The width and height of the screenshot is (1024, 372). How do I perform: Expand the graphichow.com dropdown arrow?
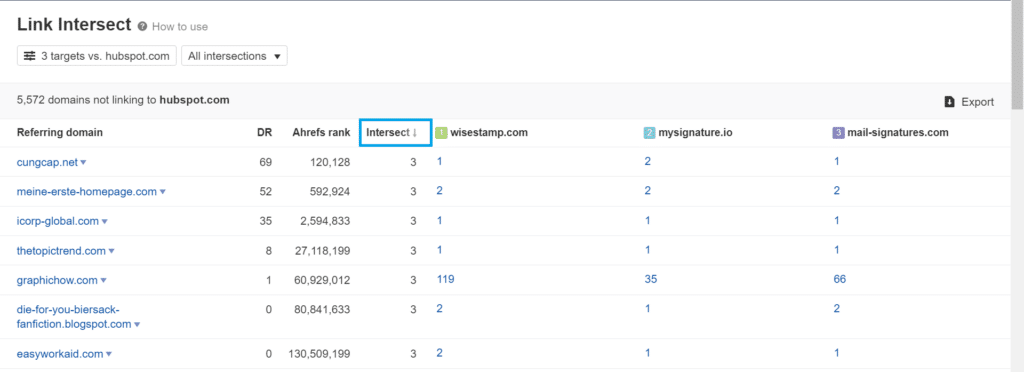[103, 281]
